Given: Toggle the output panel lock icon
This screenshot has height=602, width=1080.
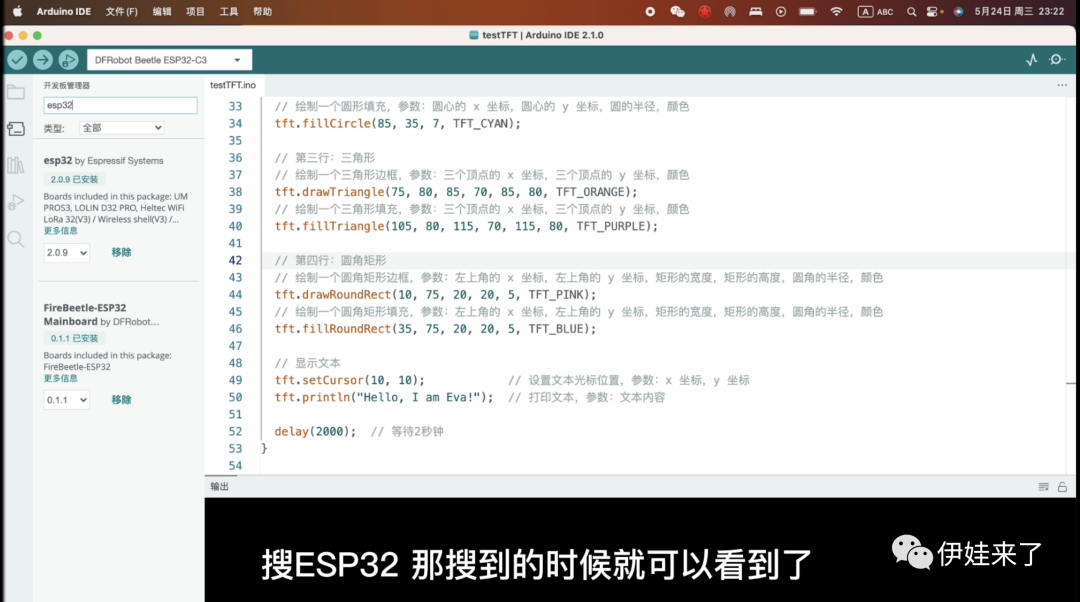Looking at the screenshot, I should click(x=1062, y=487).
